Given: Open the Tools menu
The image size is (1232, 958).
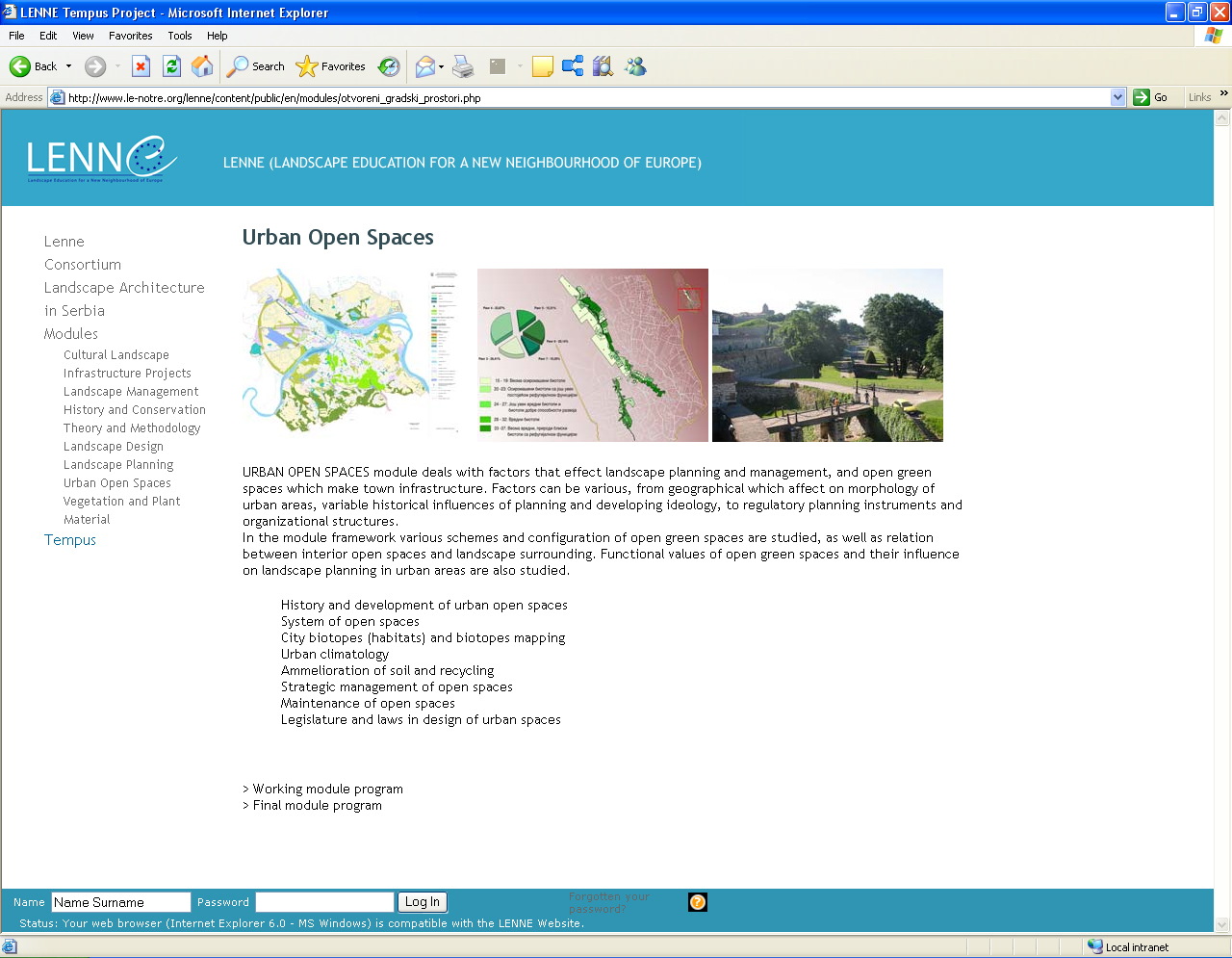Looking at the screenshot, I should (x=180, y=36).
